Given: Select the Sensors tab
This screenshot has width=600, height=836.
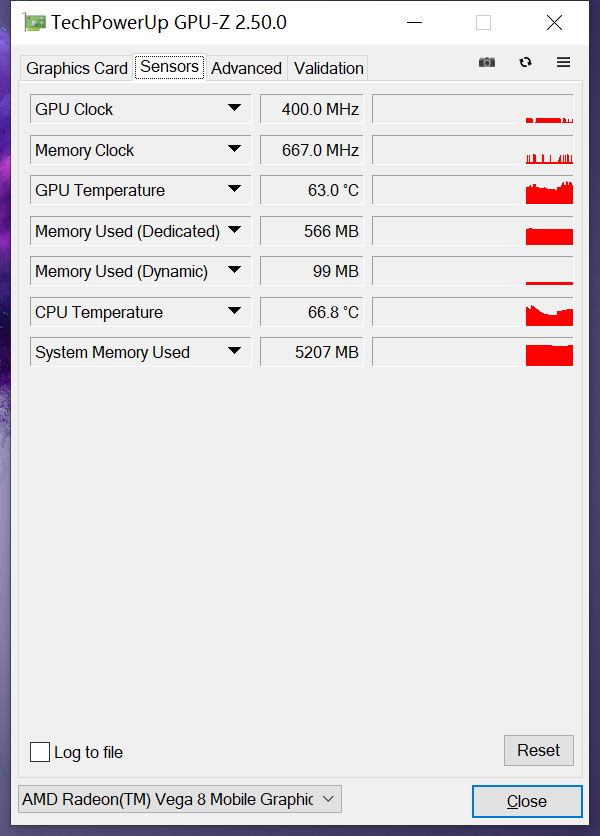Looking at the screenshot, I should coord(169,67).
